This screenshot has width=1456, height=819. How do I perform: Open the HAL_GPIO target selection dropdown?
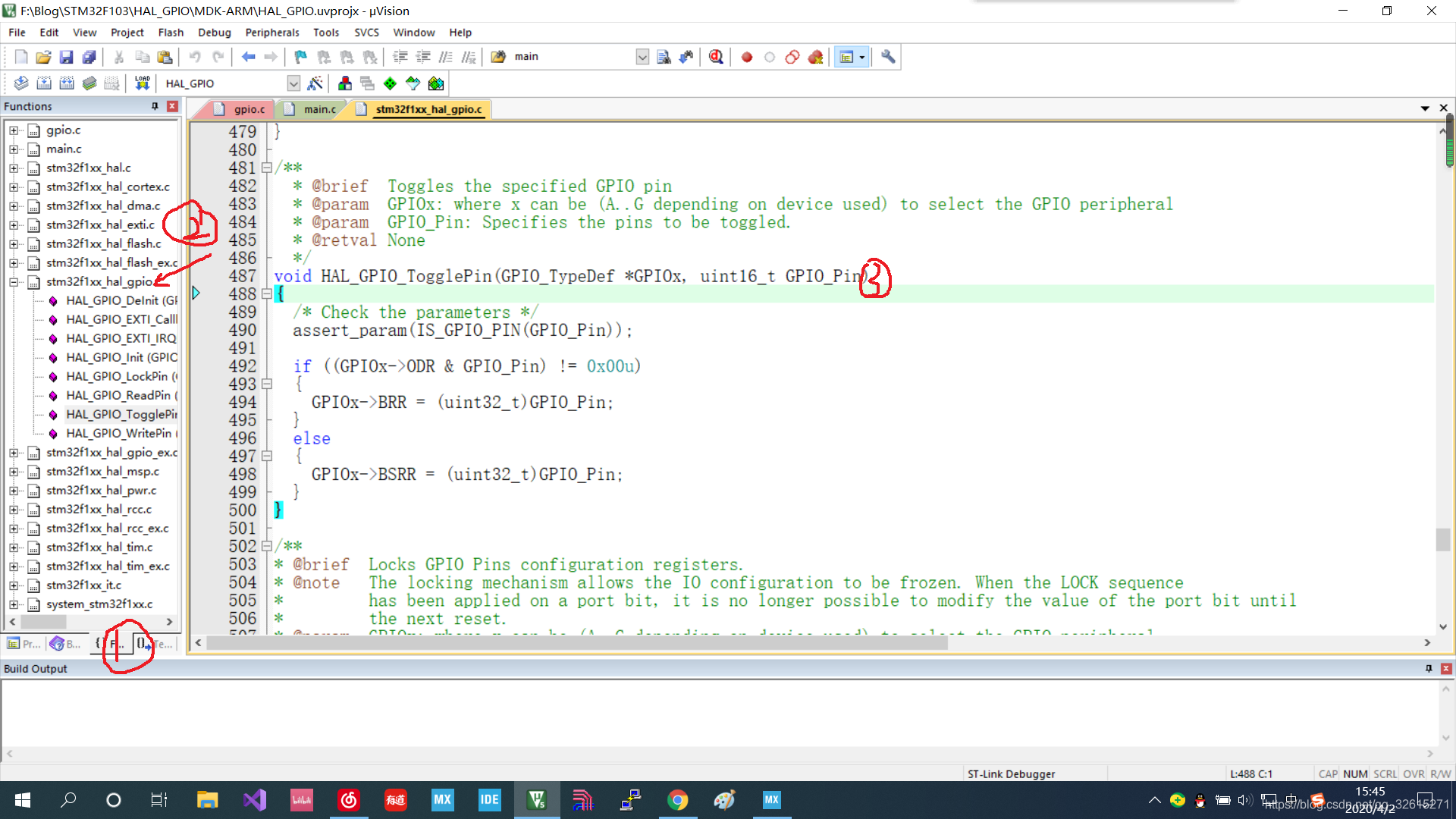coord(293,83)
